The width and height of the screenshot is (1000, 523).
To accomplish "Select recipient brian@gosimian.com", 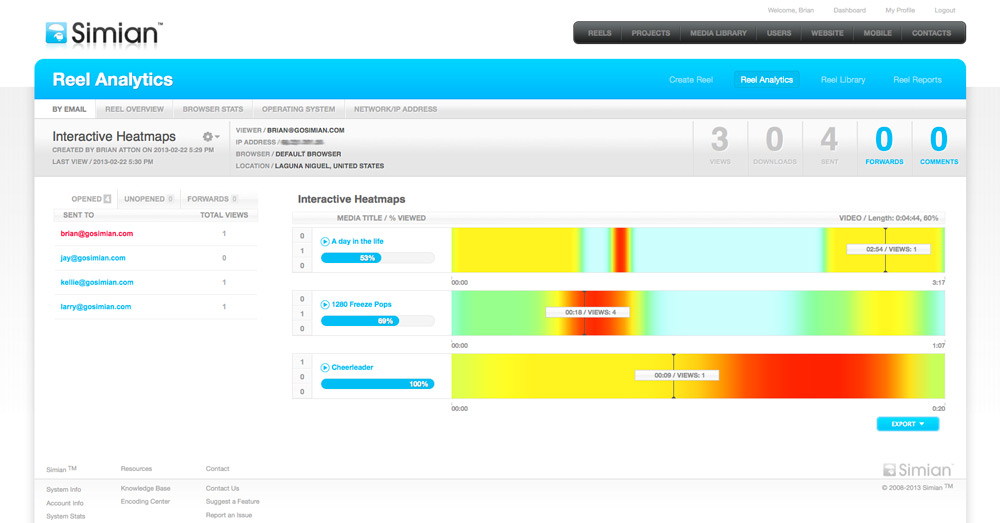I will click(97, 233).
